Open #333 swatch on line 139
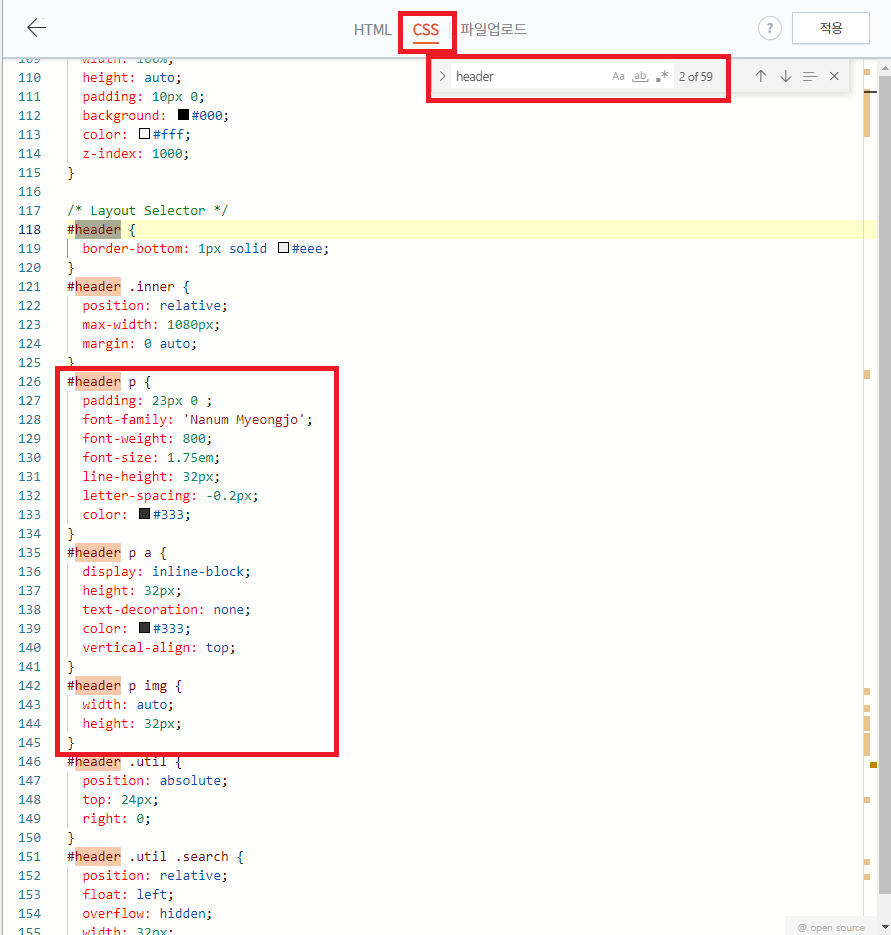 tap(144, 627)
